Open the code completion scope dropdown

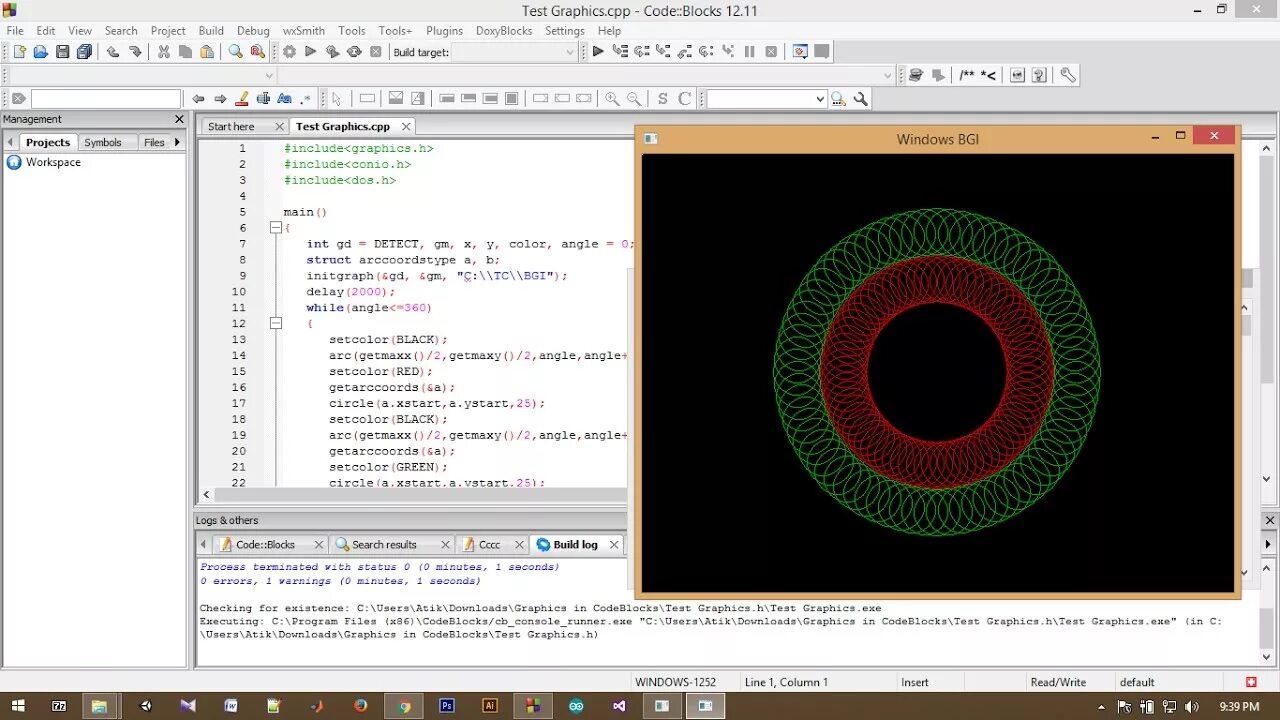(x=140, y=76)
